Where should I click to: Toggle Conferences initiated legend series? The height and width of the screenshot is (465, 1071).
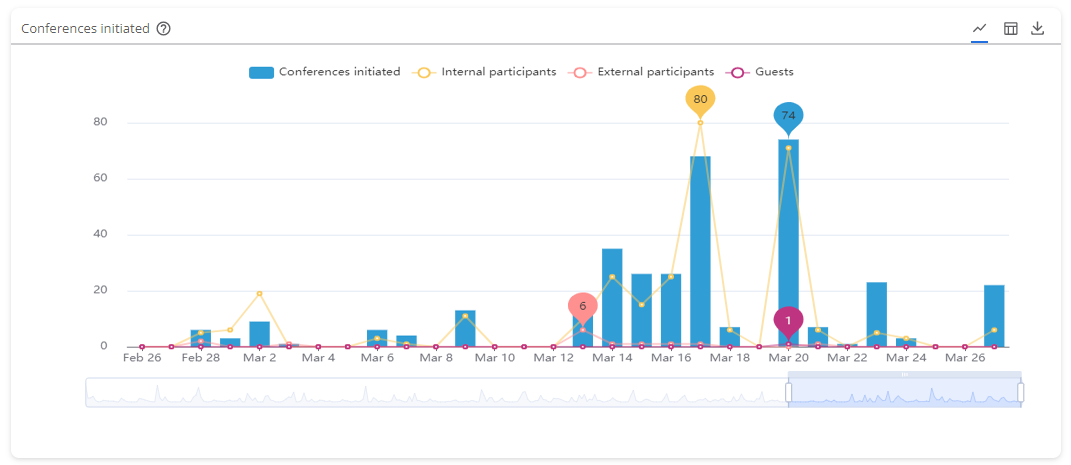click(325, 72)
